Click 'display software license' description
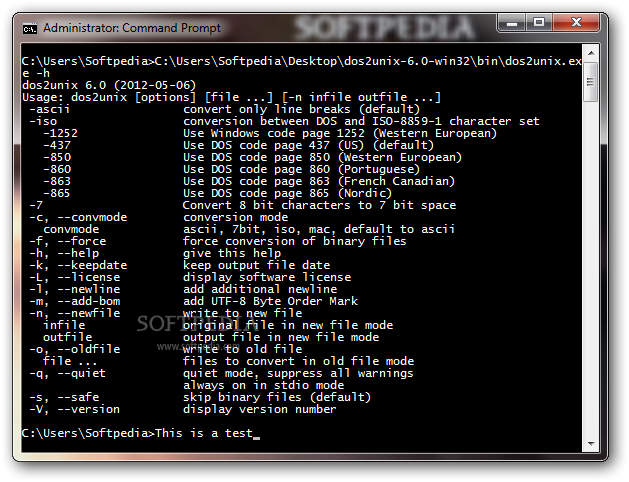629x482 pixels. coord(267,277)
